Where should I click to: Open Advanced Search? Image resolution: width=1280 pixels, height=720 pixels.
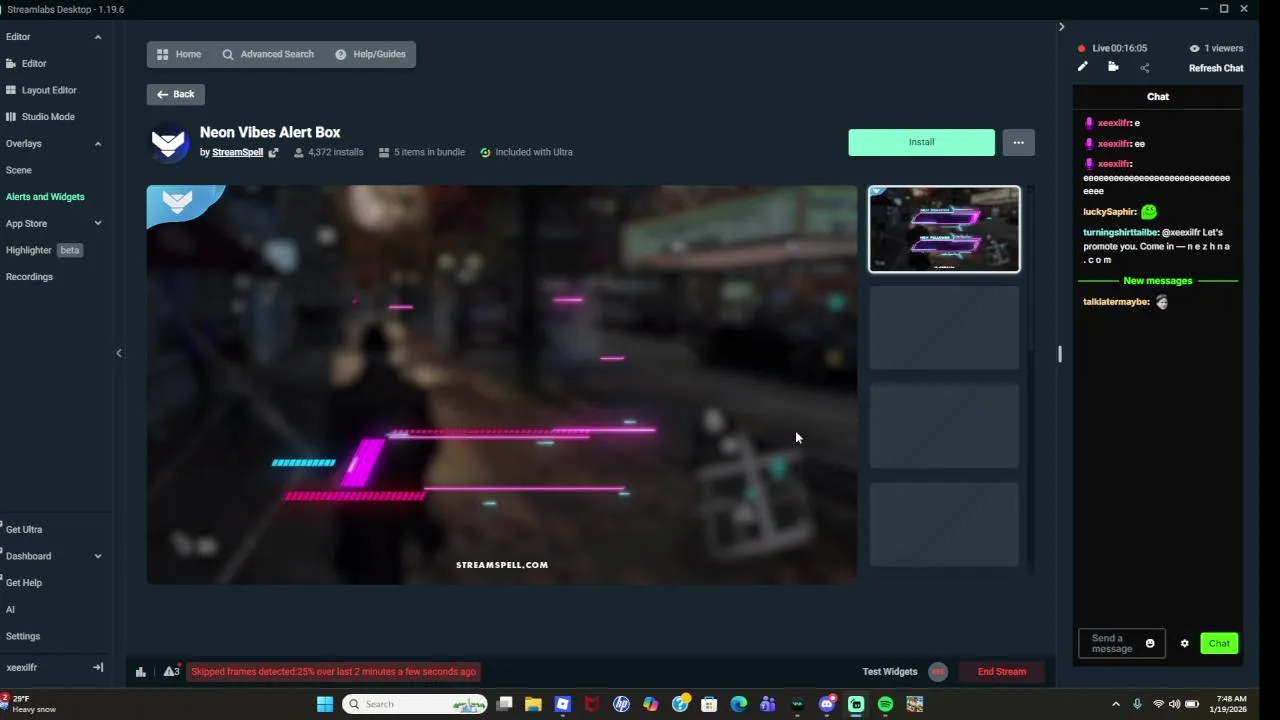click(x=268, y=54)
